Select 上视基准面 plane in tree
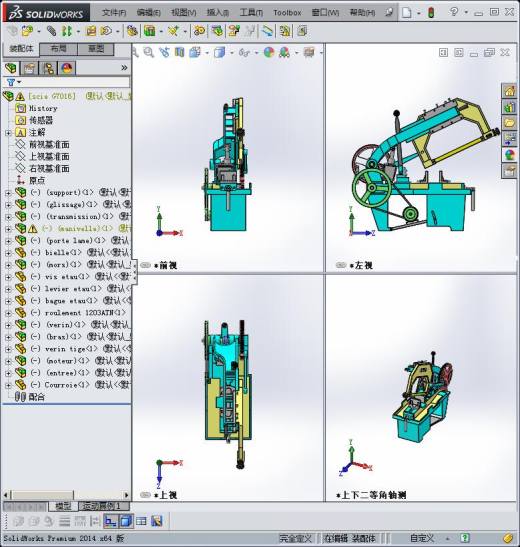Viewport: 520px width, 547px height. click(49, 156)
